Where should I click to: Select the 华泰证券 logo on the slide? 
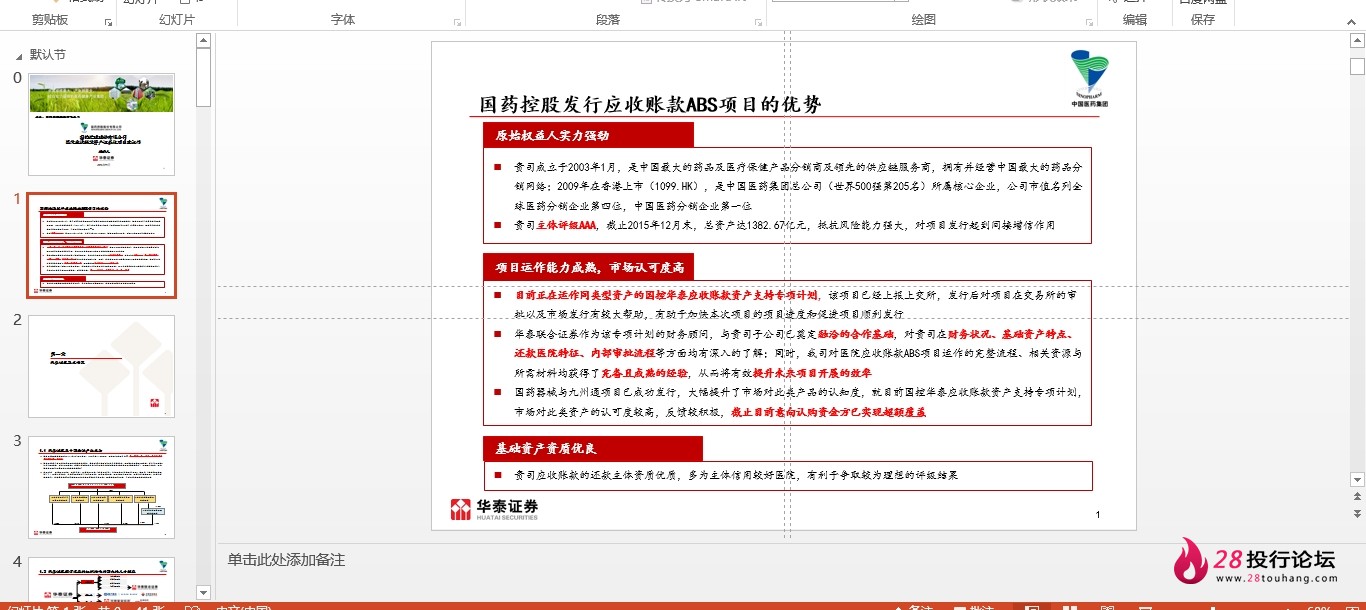[x=494, y=509]
